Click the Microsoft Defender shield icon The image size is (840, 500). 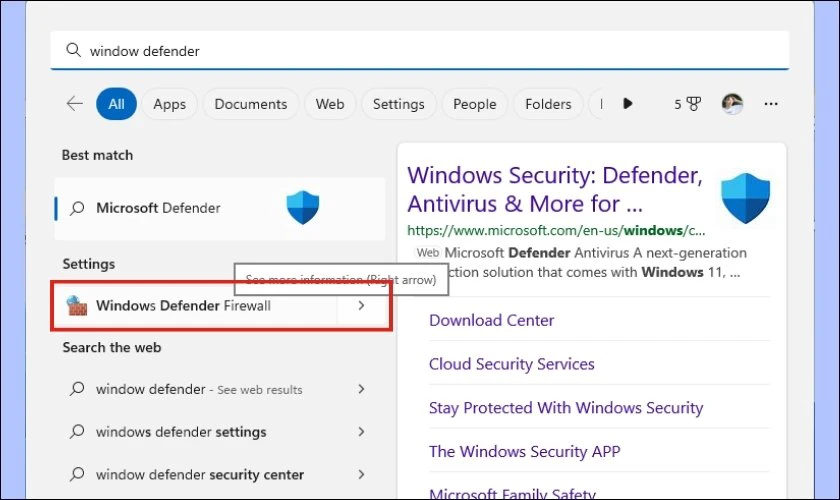pyautogui.click(x=303, y=207)
